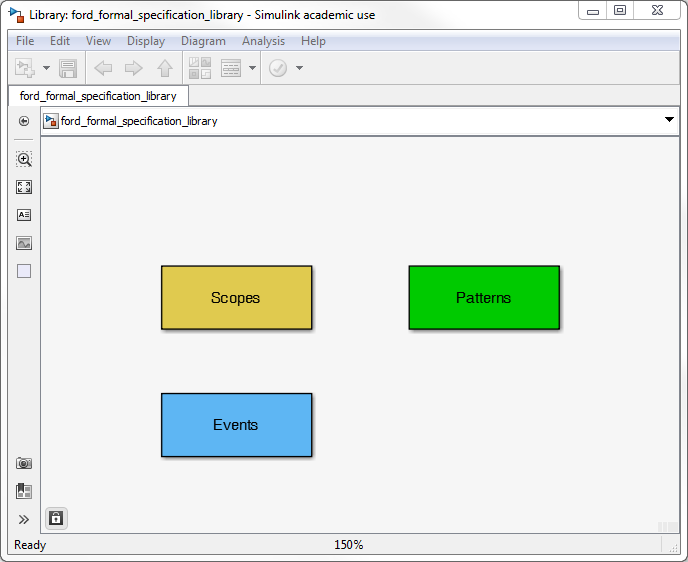Toggle the Model Browser icon in the palette

coord(24,491)
